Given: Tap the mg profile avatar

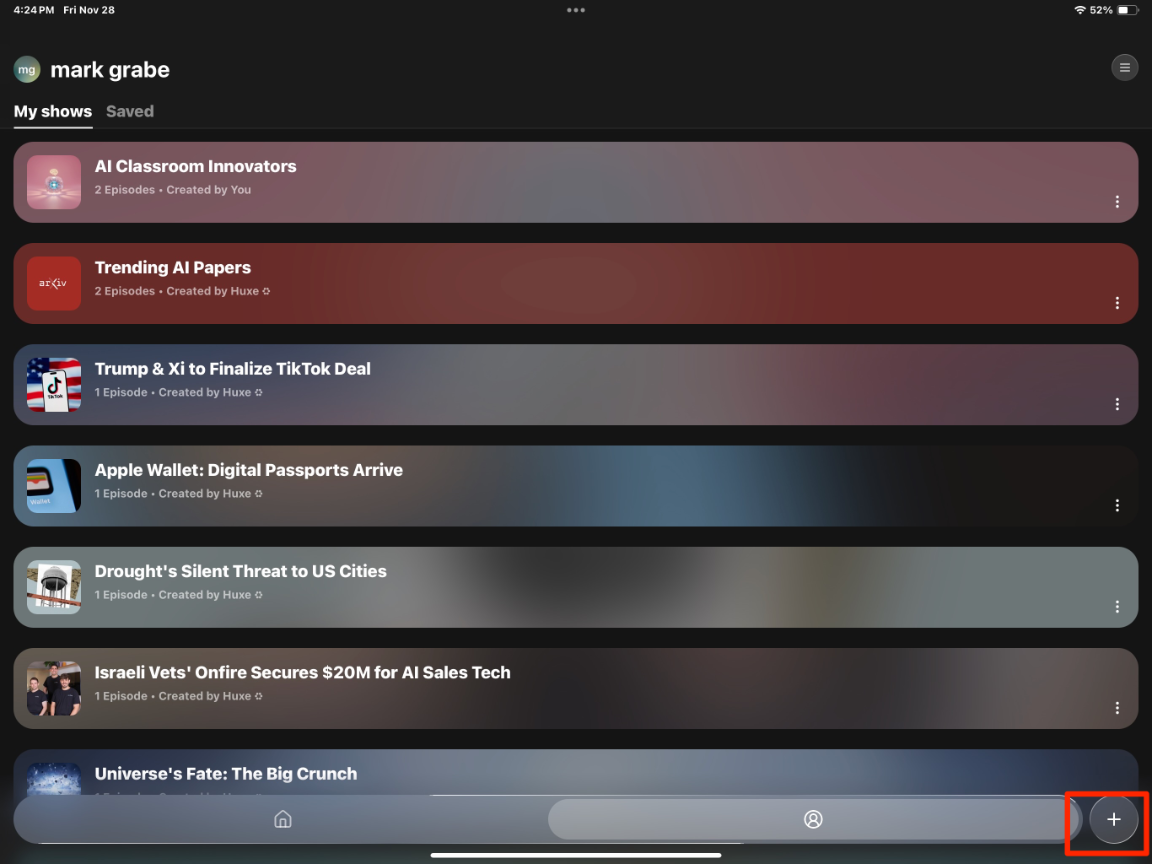Looking at the screenshot, I should pos(27,70).
